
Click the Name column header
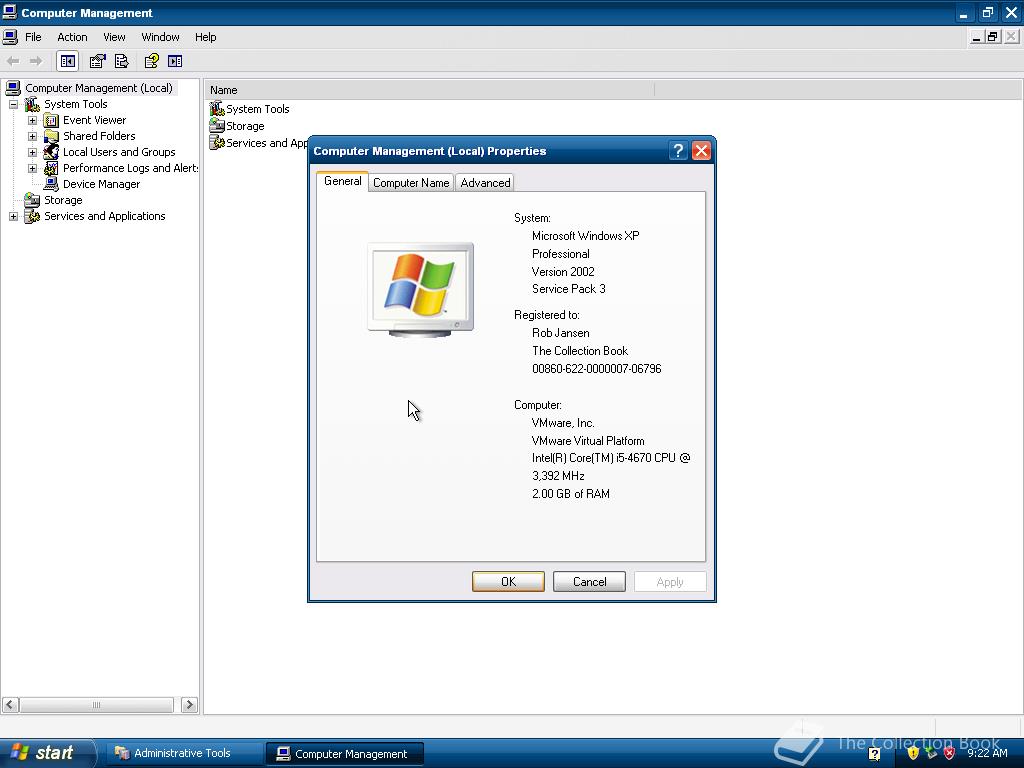tap(430, 90)
